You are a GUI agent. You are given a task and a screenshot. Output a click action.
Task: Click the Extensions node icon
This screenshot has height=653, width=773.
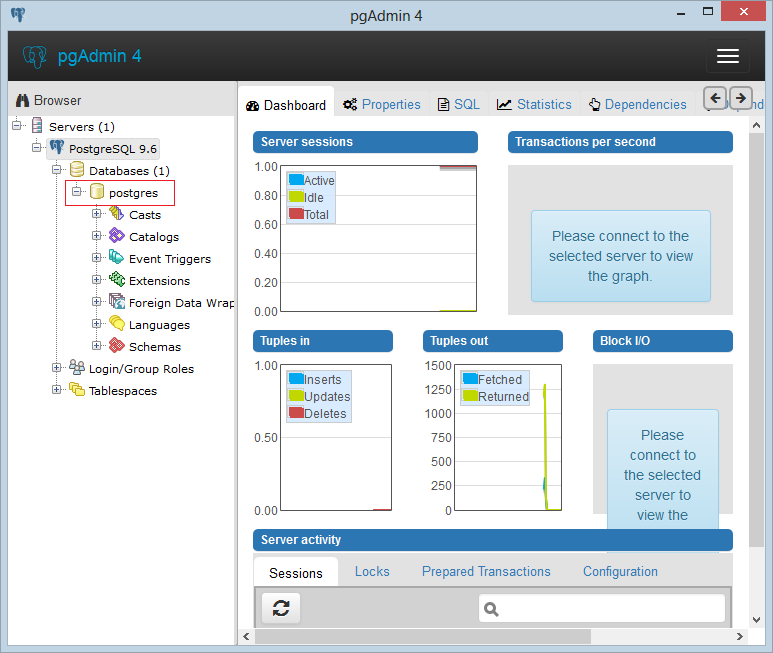pos(117,279)
